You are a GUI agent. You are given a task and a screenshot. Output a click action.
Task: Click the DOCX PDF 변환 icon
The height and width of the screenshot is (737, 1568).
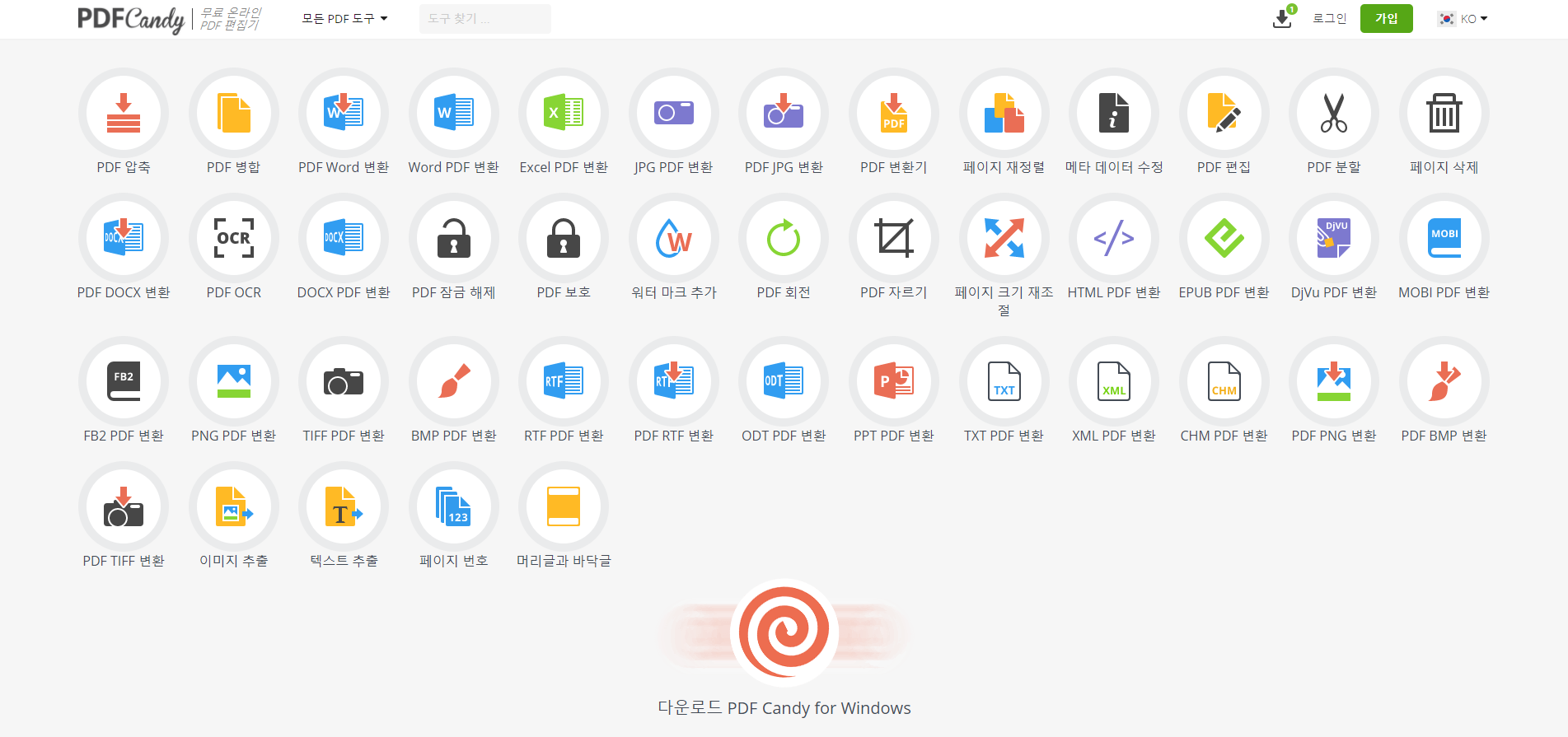[x=344, y=238]
